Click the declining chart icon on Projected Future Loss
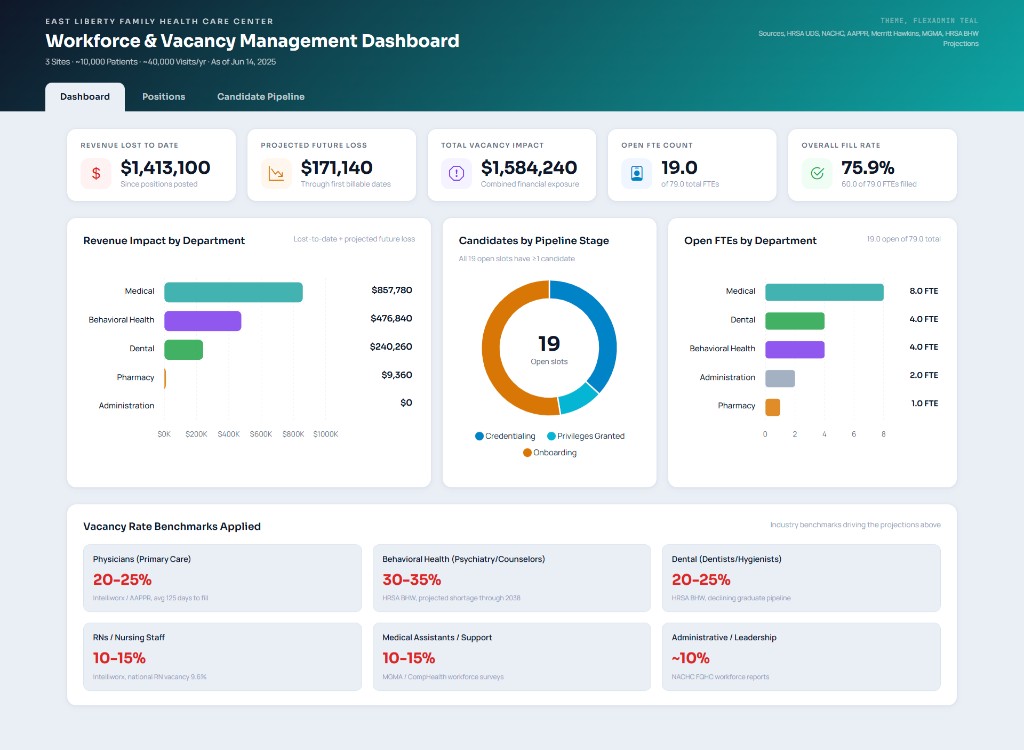1024x750 pixels. (x=276, y=173)
